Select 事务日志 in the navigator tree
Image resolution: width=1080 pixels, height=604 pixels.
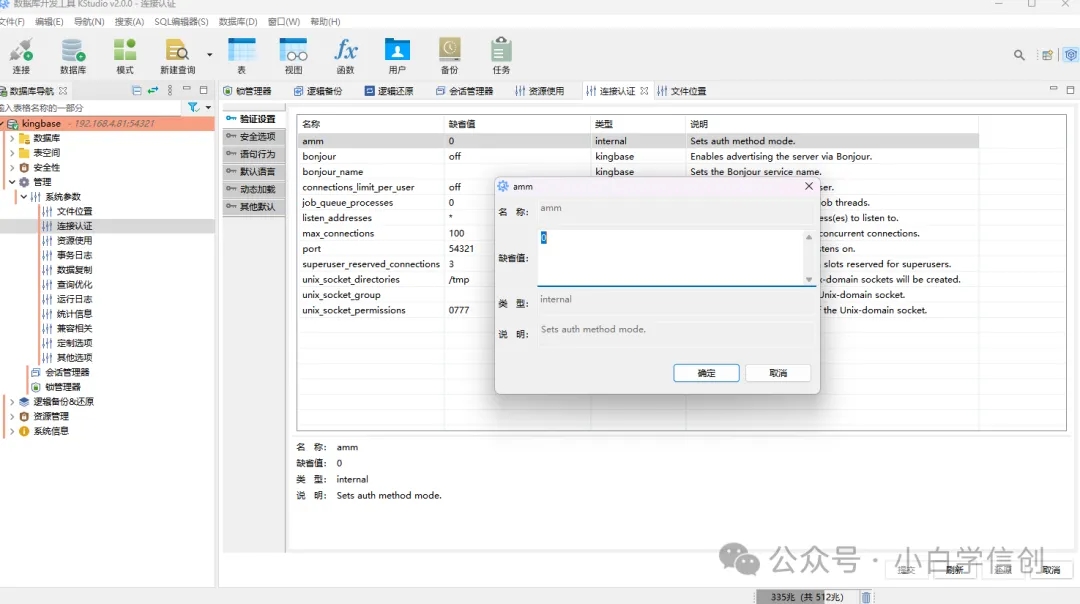click(x=74, y=256)
